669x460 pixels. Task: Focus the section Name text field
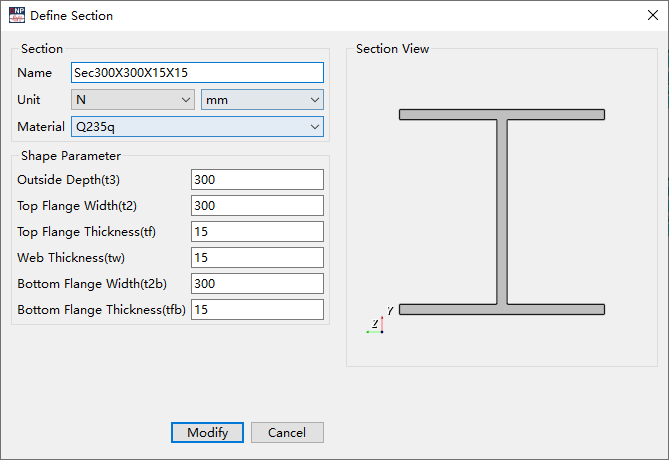pyautogui.click(x=197, y=73)
